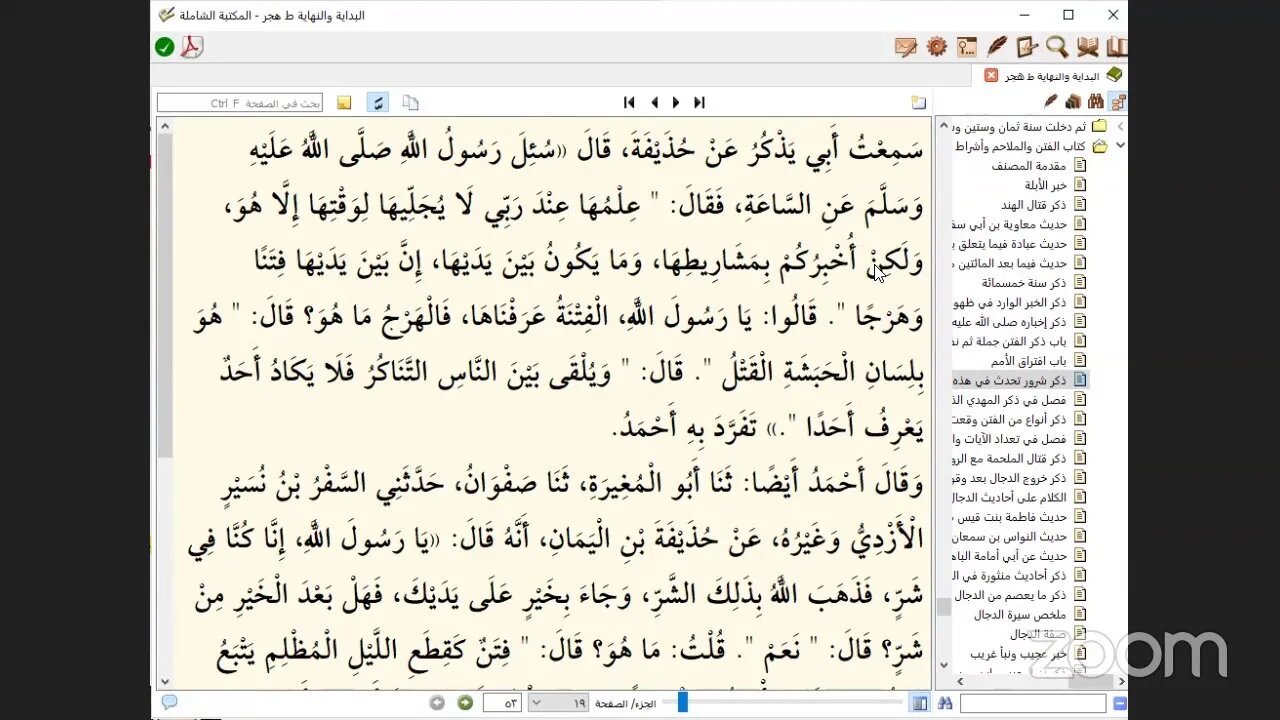This screenshot has height=720, width=1280.
Task: Click the tablet with pen icon
Action: [x=1027, y=46]
